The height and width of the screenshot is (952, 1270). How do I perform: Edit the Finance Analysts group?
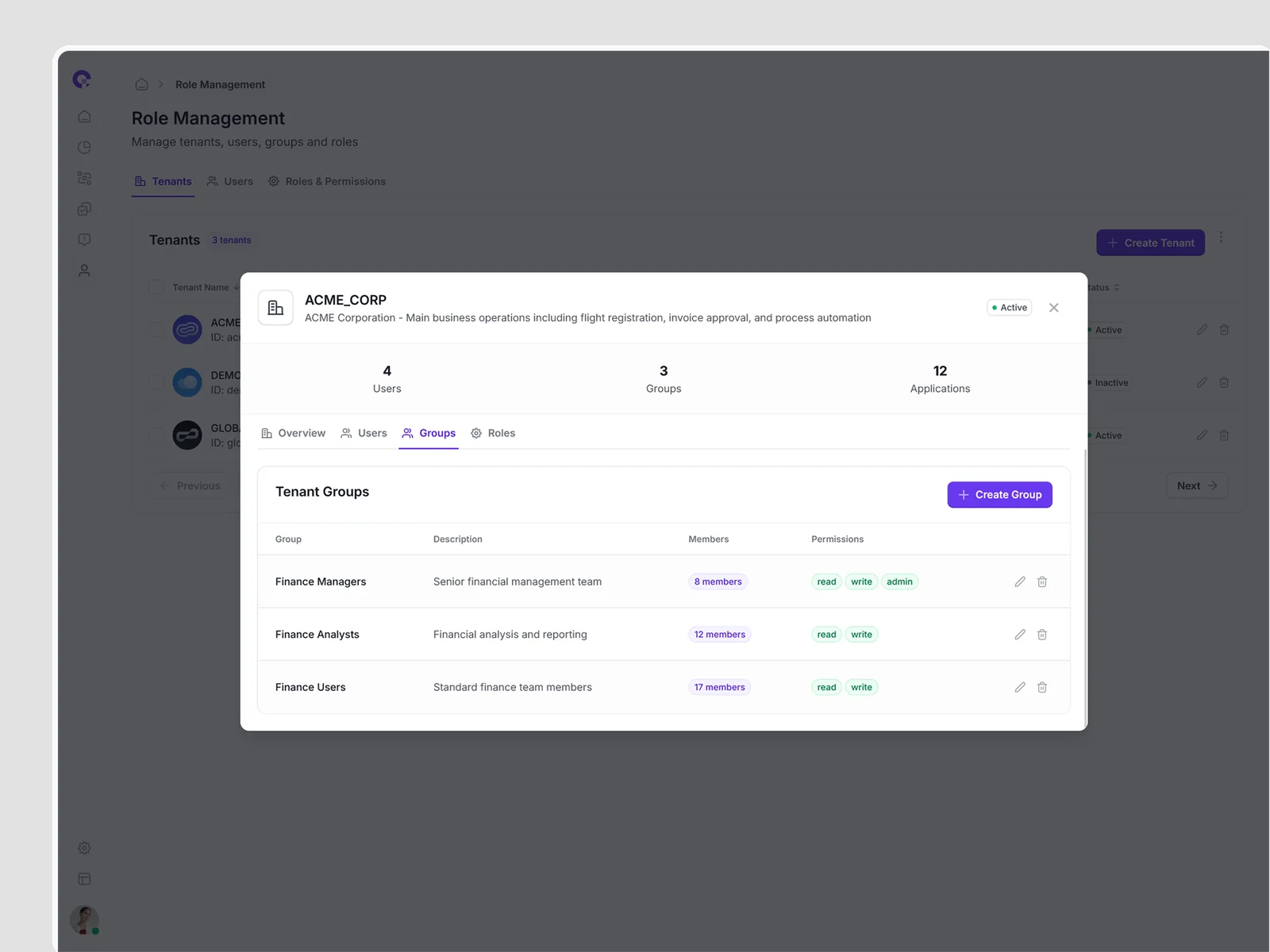tap(1020, 635)
